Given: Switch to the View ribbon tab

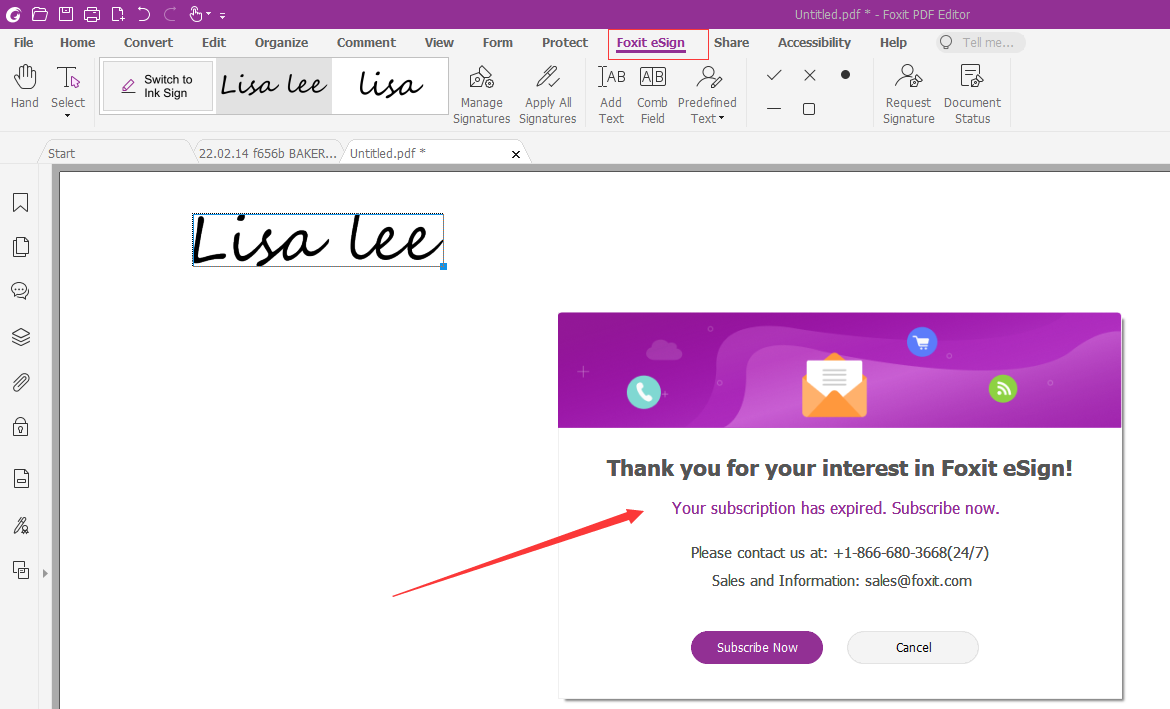Looking at the screenshot, I should pyautogui.click(x=439, y=43).
